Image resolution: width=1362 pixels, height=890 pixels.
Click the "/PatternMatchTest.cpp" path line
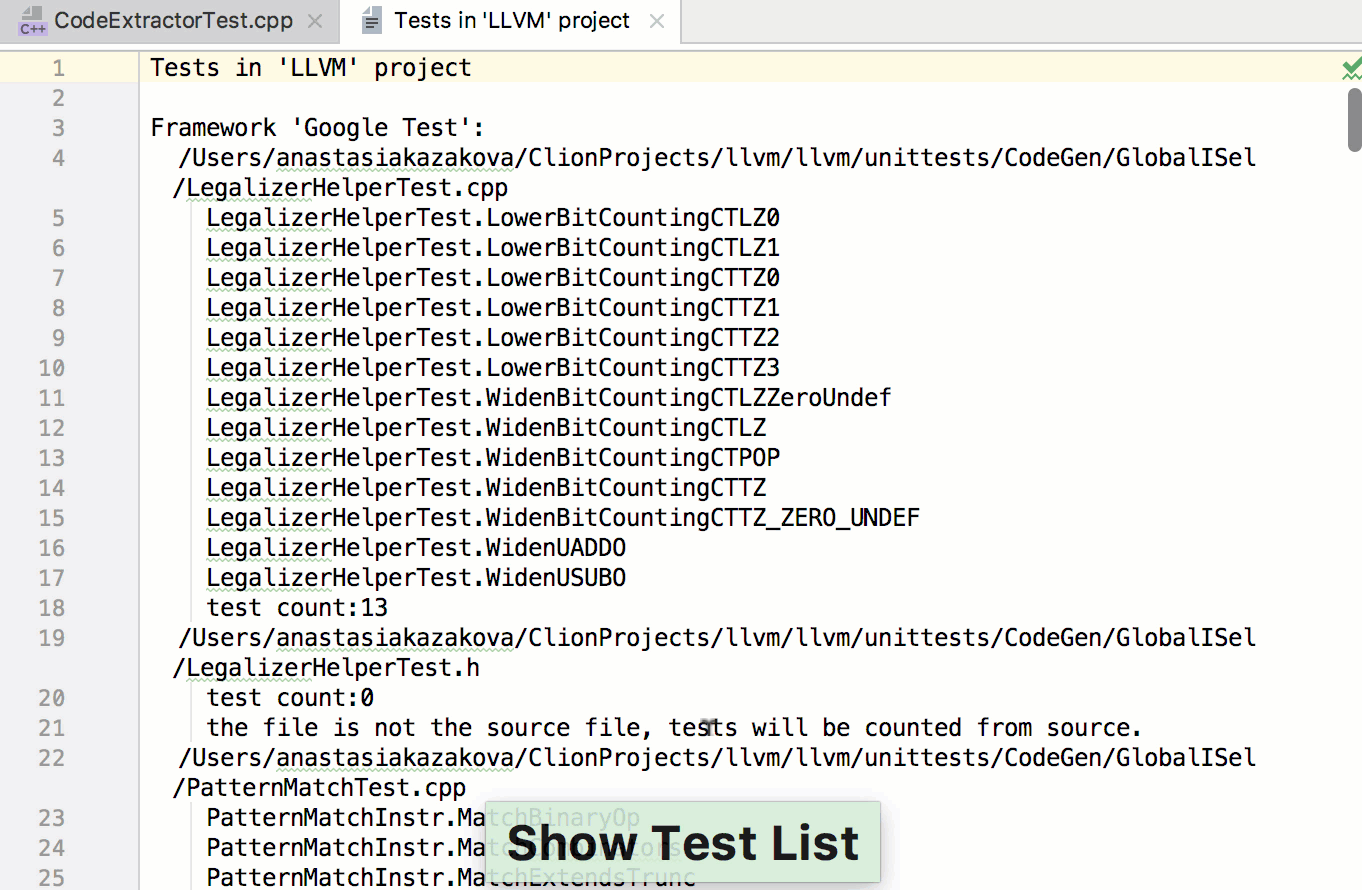click(x=319, y=788)
